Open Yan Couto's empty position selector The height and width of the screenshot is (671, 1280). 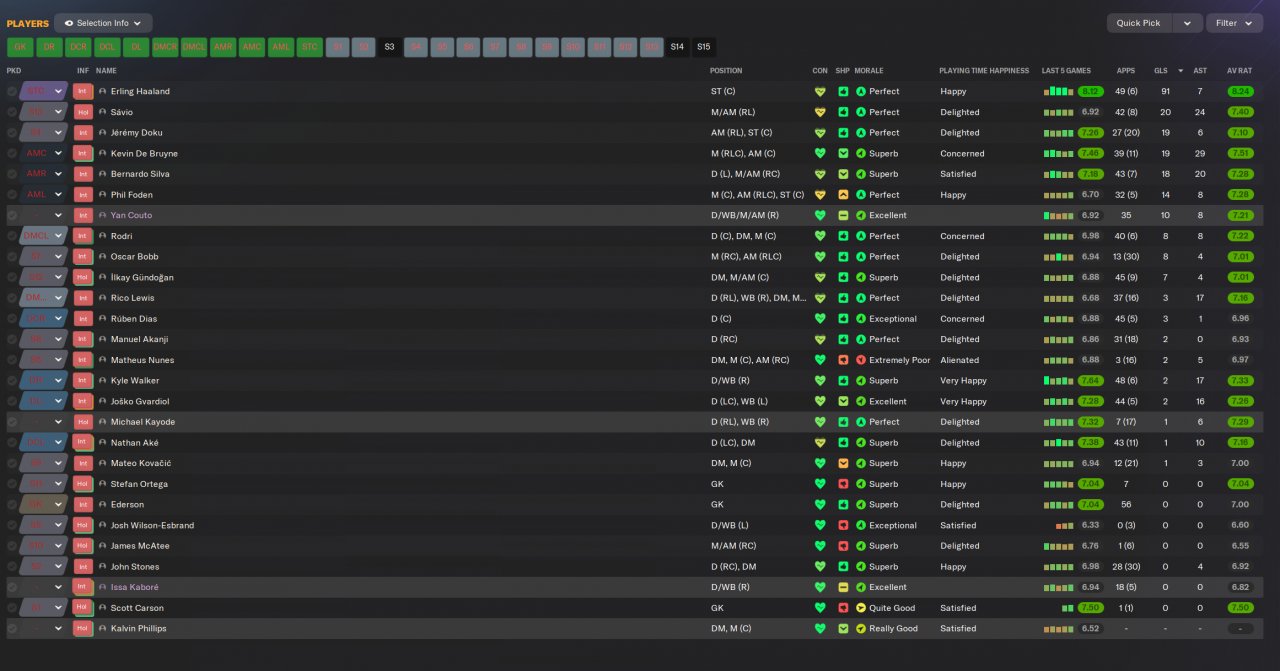tap(43, 215)
